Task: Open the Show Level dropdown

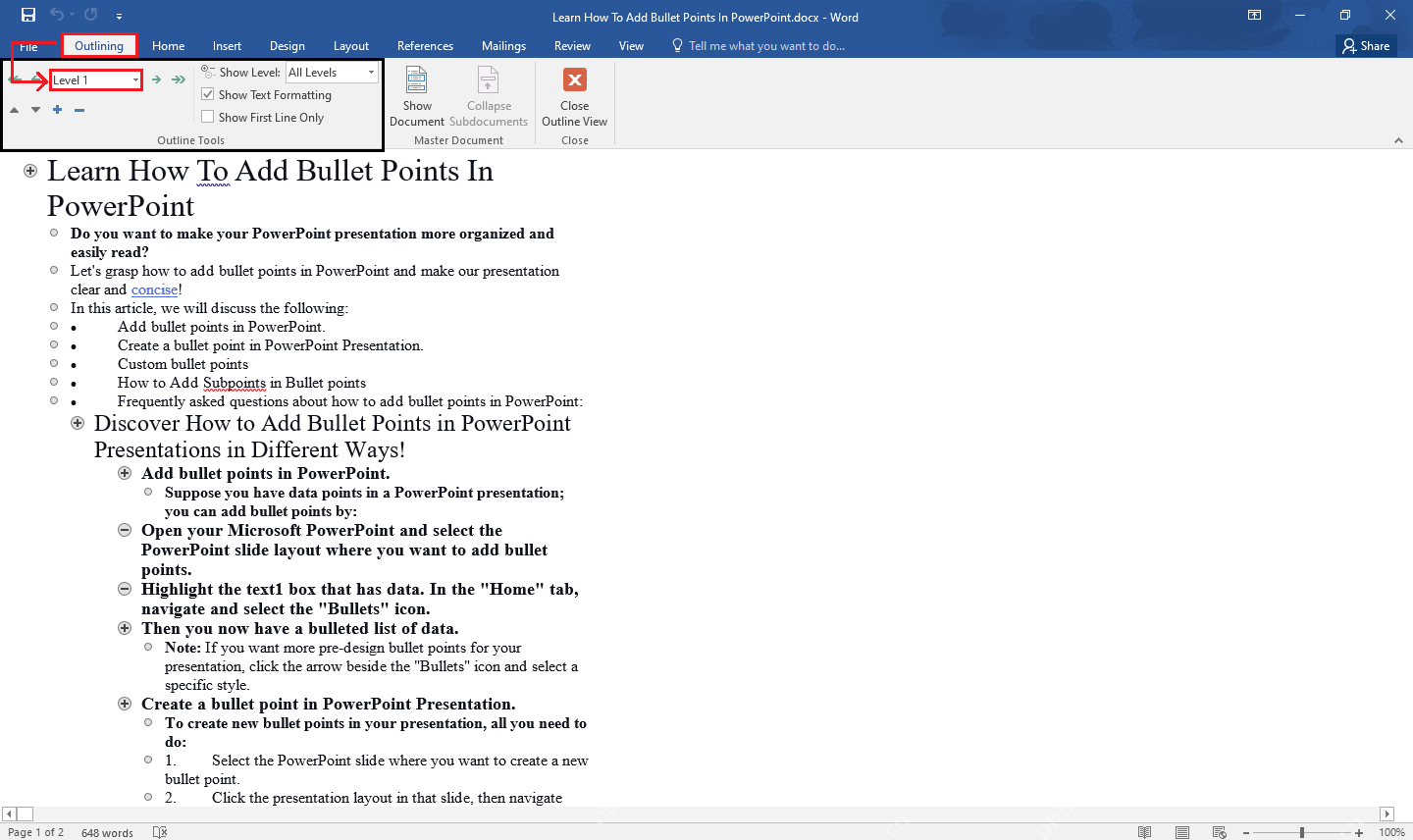Action: coord(371,73)
